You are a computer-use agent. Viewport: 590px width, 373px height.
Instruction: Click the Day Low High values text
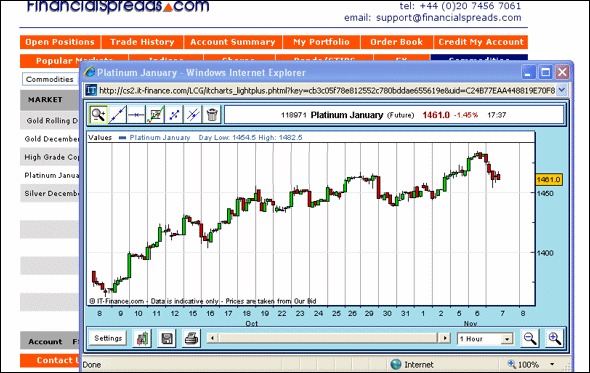[x=250, y=137]
